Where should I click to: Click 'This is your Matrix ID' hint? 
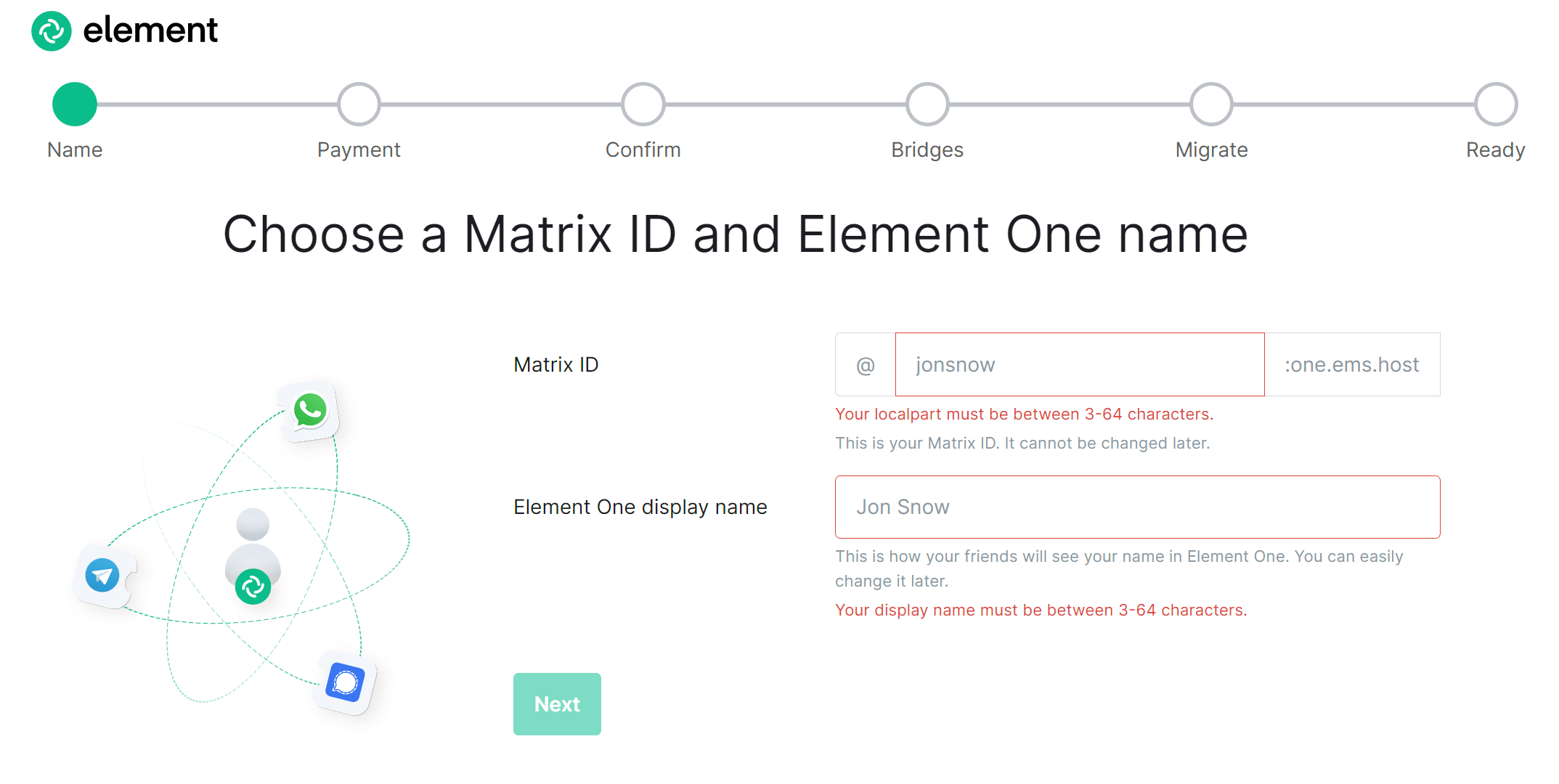tap(1022, 443)
